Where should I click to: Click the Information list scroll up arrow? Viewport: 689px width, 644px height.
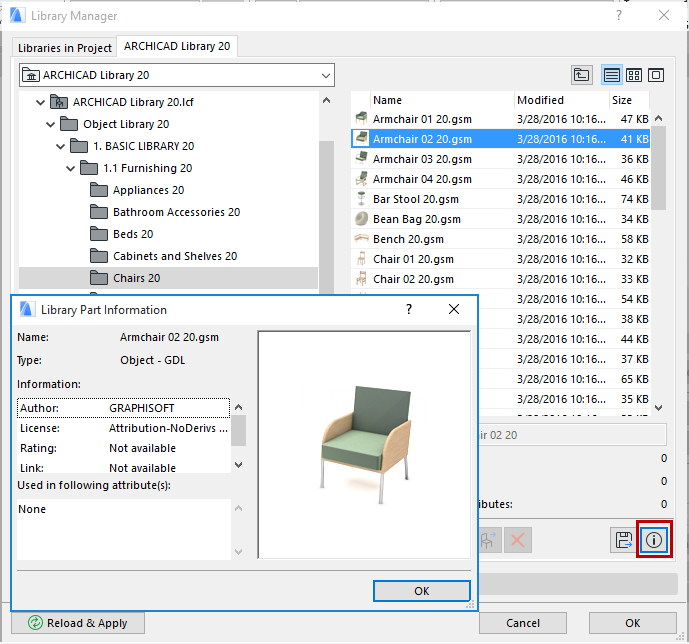[x=239, y=407]
